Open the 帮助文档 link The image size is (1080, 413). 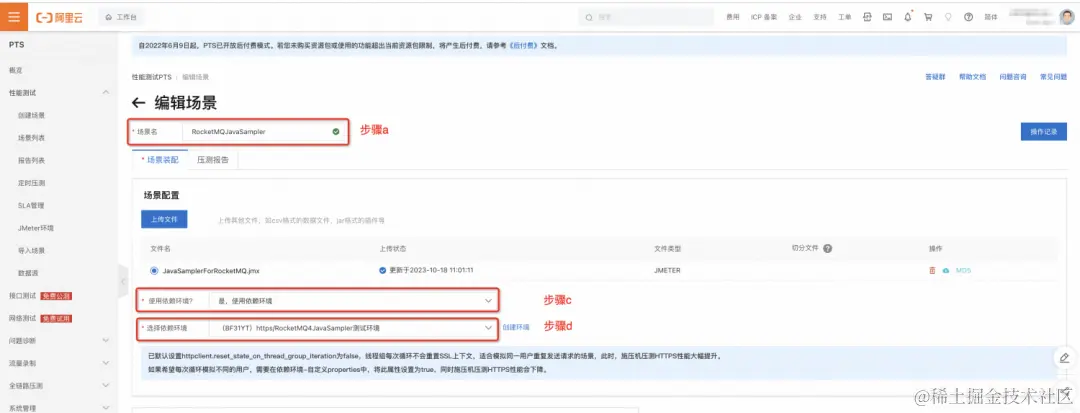973,77
